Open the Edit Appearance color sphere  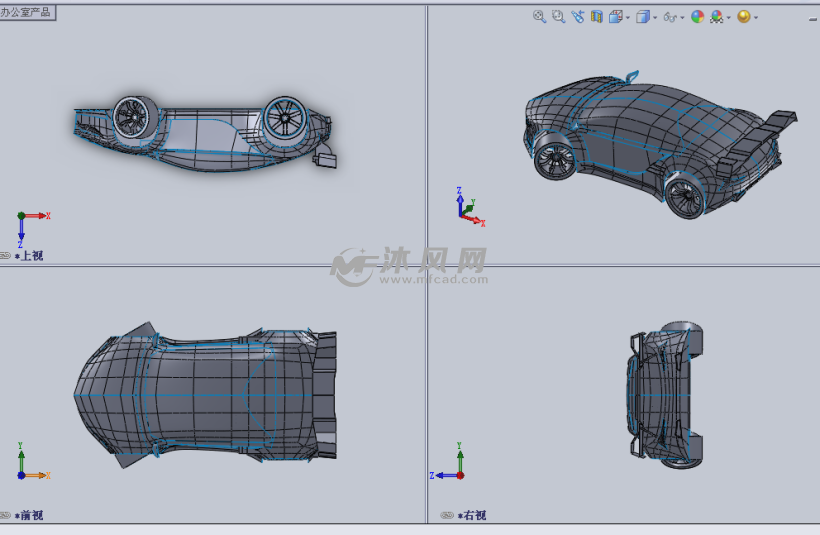click(x=697, y=16)
